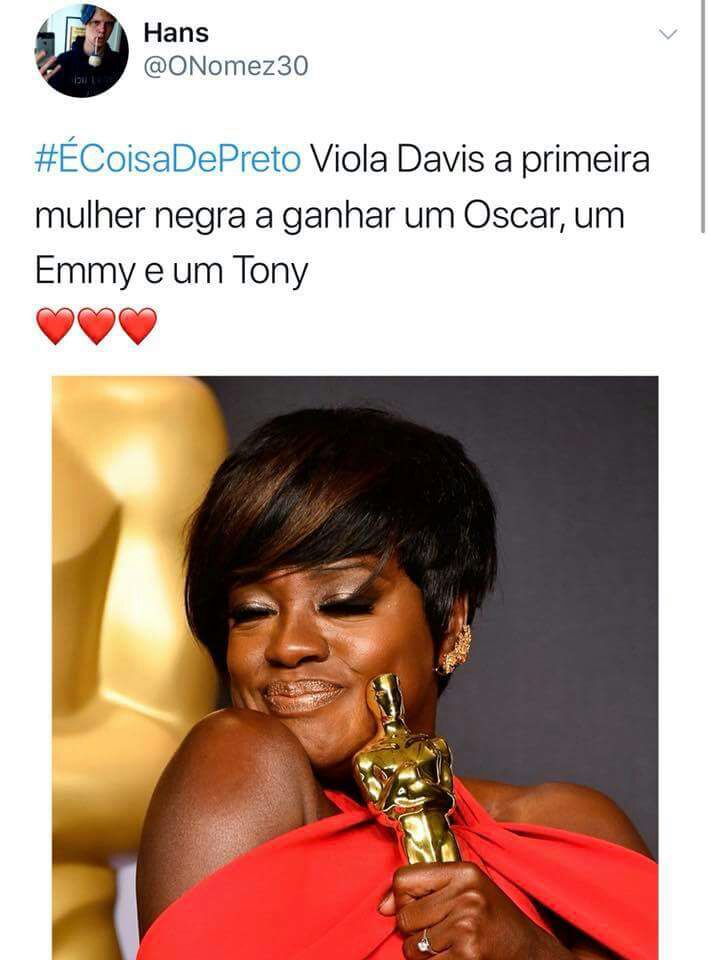Click the first red heart emoji
Screen dimensions: 710x960
(55, 326)
